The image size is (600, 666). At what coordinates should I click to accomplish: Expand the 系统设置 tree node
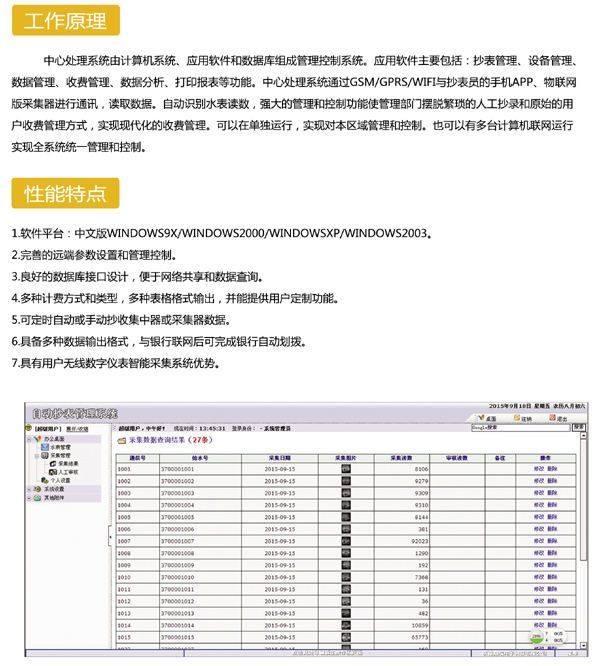point(29,489)
